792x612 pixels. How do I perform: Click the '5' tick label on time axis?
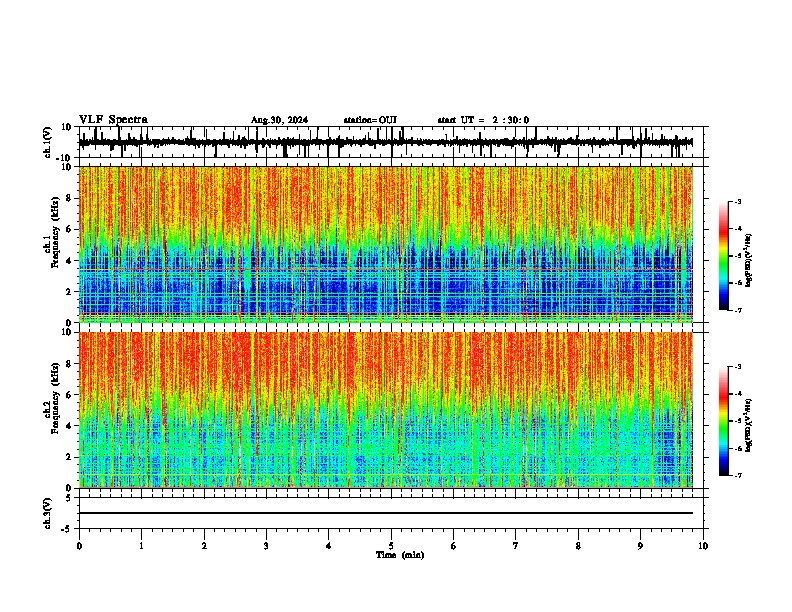(x=391, y=546)
